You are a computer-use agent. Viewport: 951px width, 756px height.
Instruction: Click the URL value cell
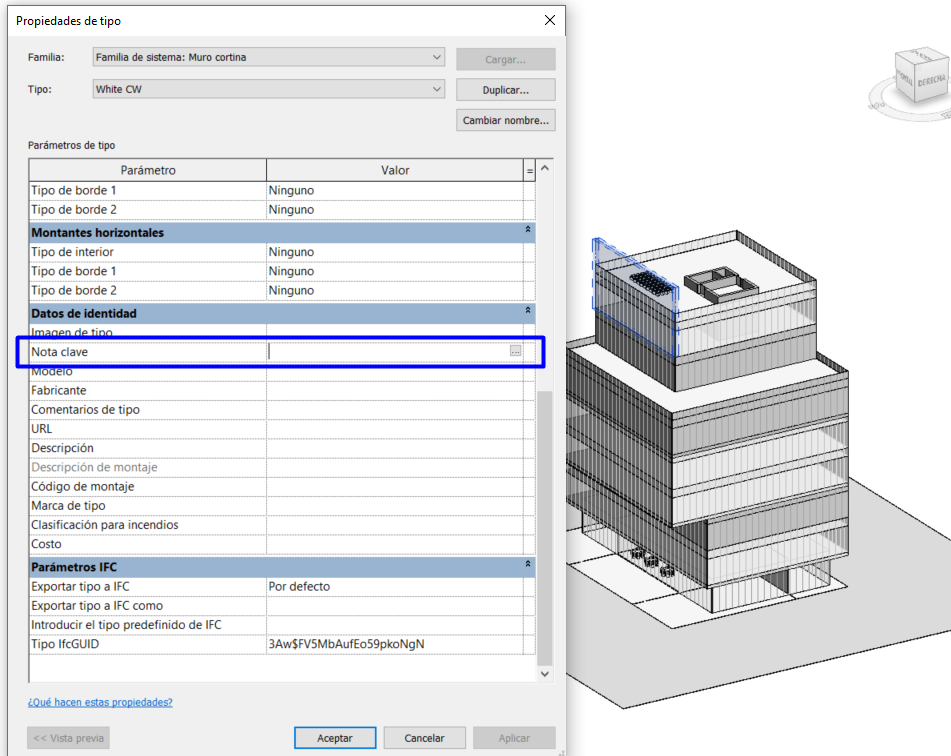pos(395,429)
